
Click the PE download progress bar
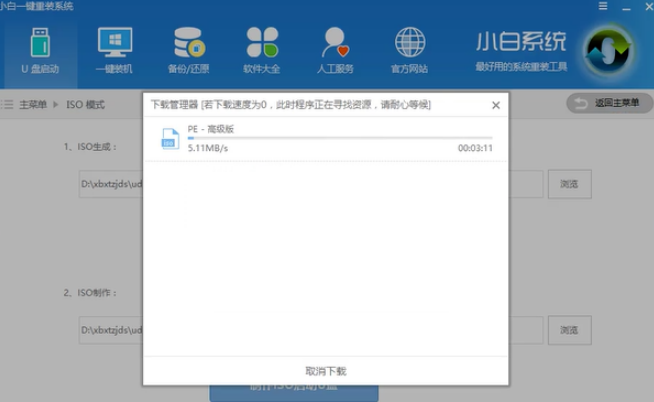click(339, 138)
